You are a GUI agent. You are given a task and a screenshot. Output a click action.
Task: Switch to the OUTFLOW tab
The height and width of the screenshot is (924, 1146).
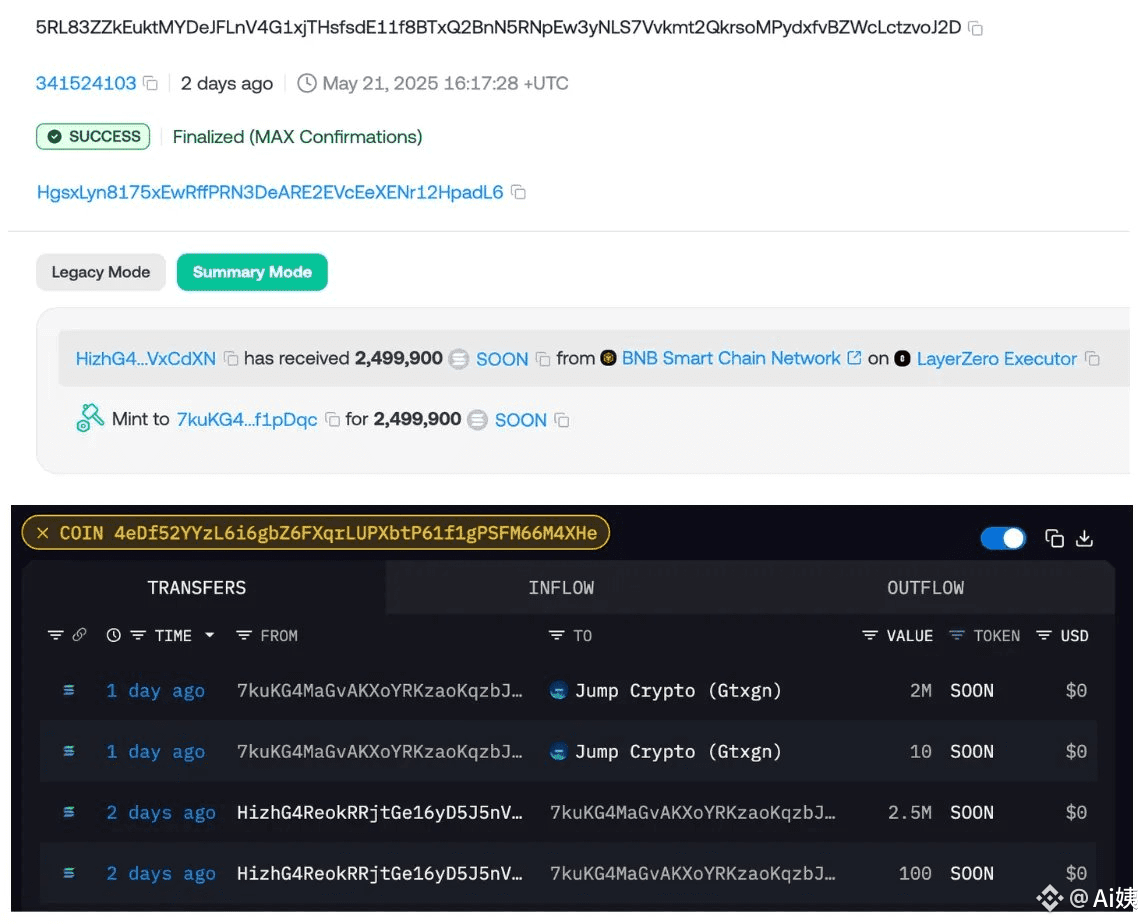point(925,588)
